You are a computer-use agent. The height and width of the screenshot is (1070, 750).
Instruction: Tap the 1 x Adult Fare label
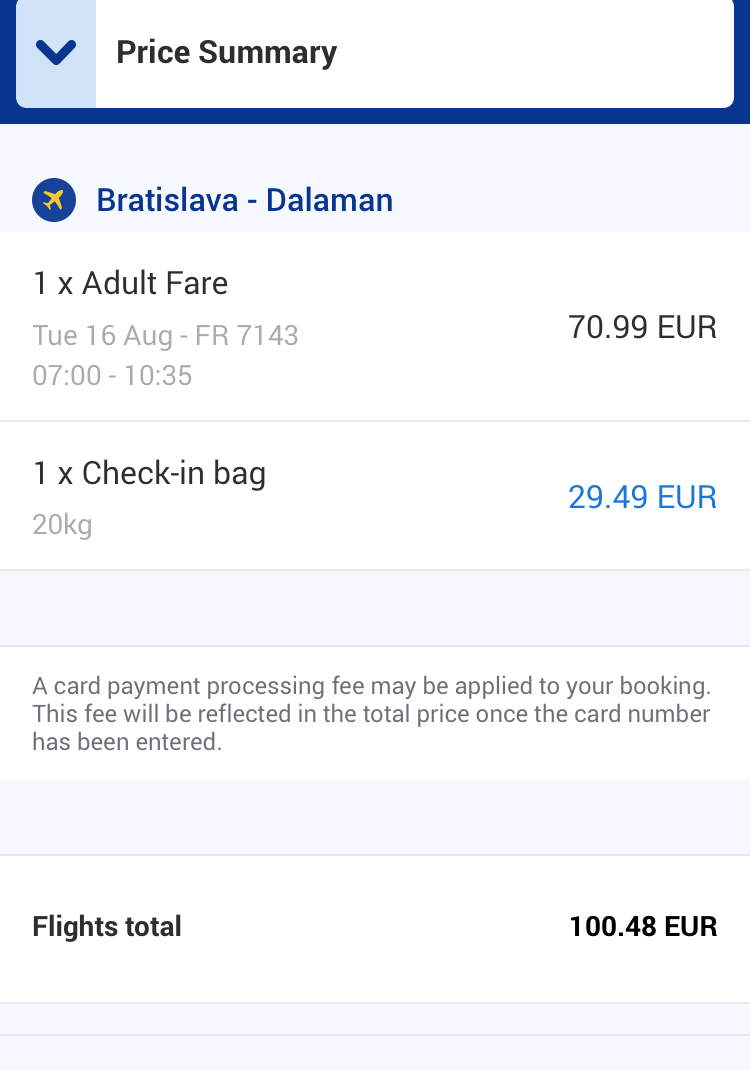[130, 284]
